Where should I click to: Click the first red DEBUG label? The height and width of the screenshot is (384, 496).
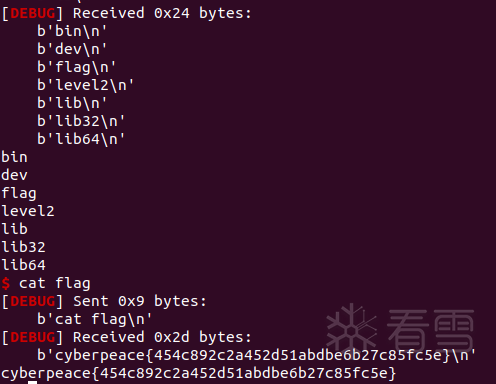pyautogui.click(x=33, y=13)
